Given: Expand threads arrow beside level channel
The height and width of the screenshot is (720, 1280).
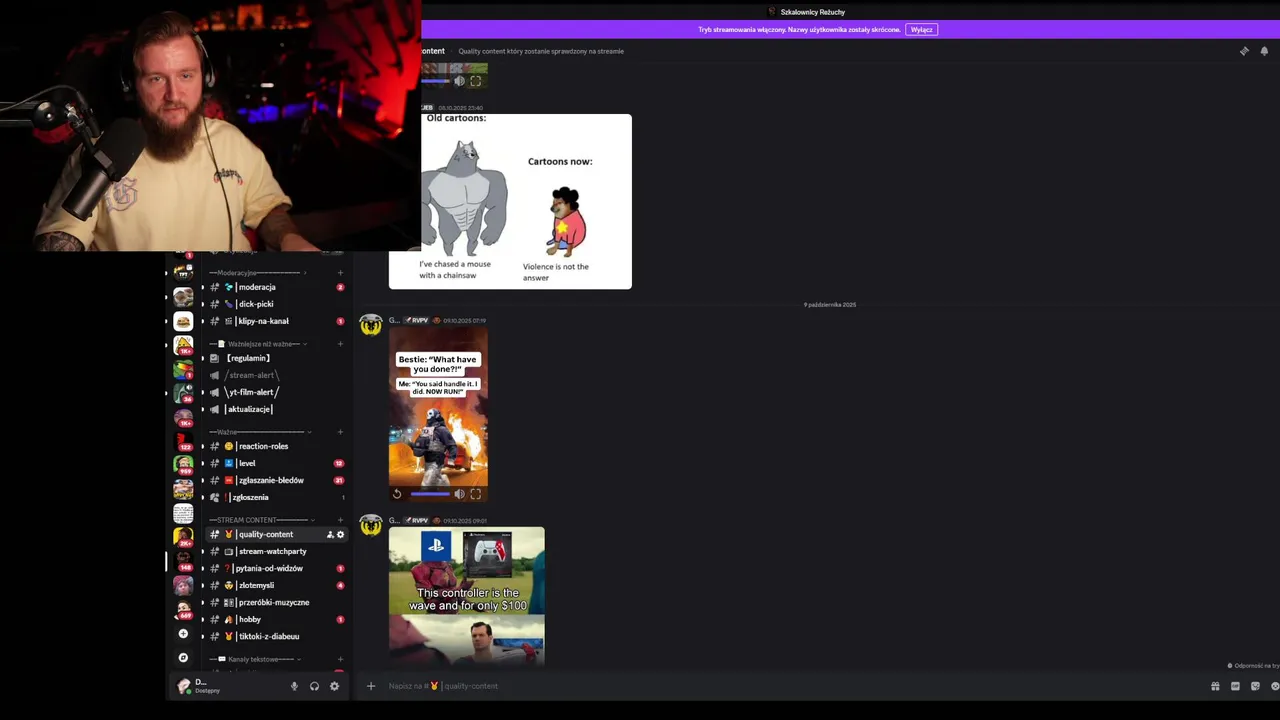Looking at the screenshot, I should [202, 463].
